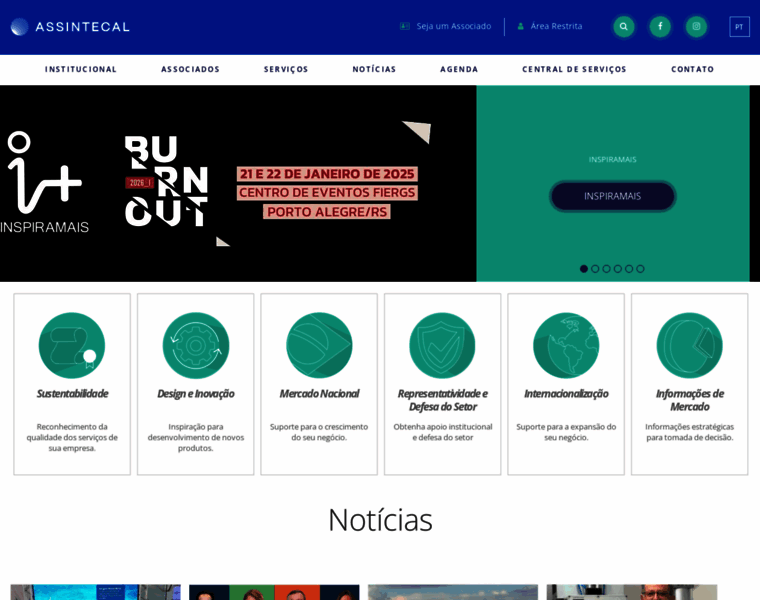This screenshot has height=600, width=760.
Task: Open the Mercado Nacional card title
Action: click(x=319, y=394)
